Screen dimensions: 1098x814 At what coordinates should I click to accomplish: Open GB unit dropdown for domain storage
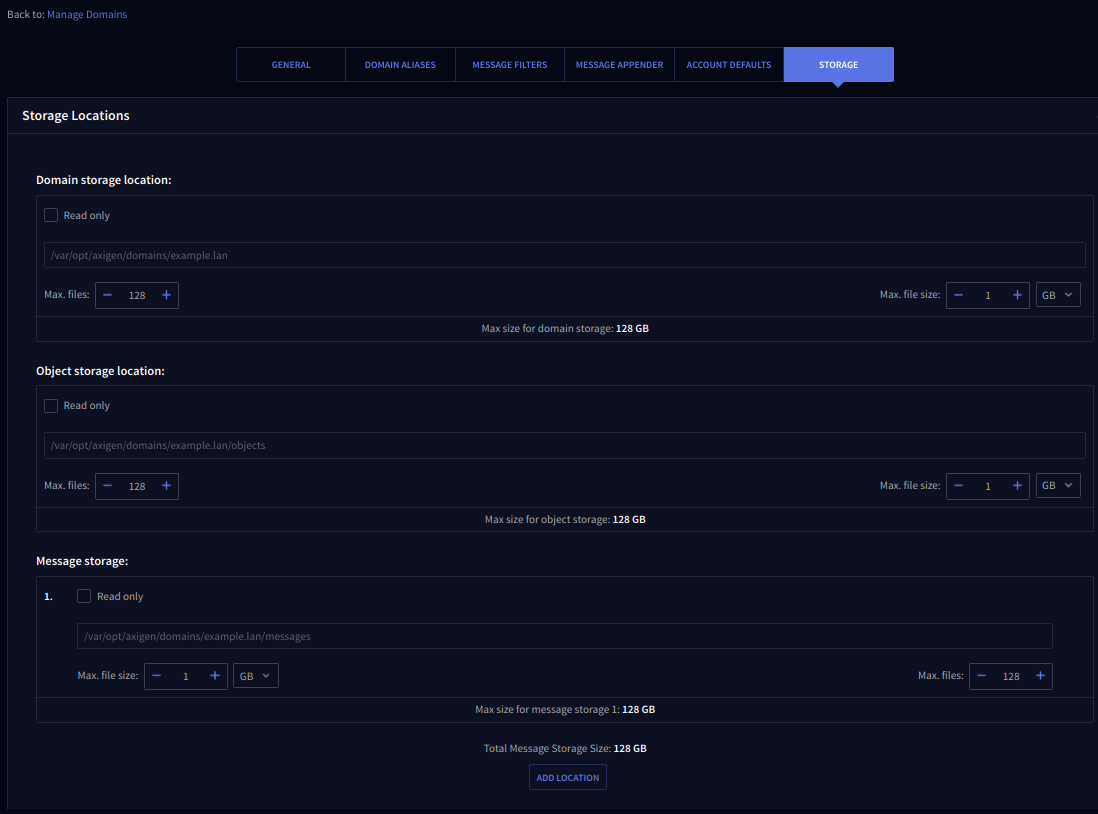click(x=1058, y=295)
